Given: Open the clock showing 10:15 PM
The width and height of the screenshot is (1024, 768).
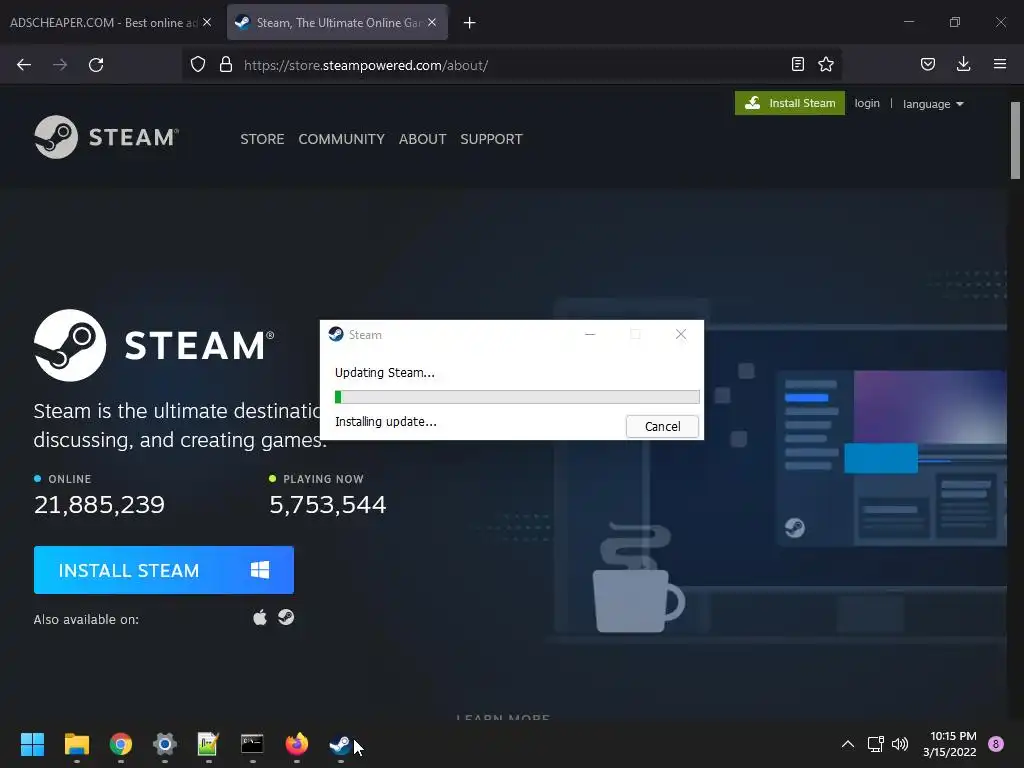Looking at the screenshot, I should click(x=950, y=744).
